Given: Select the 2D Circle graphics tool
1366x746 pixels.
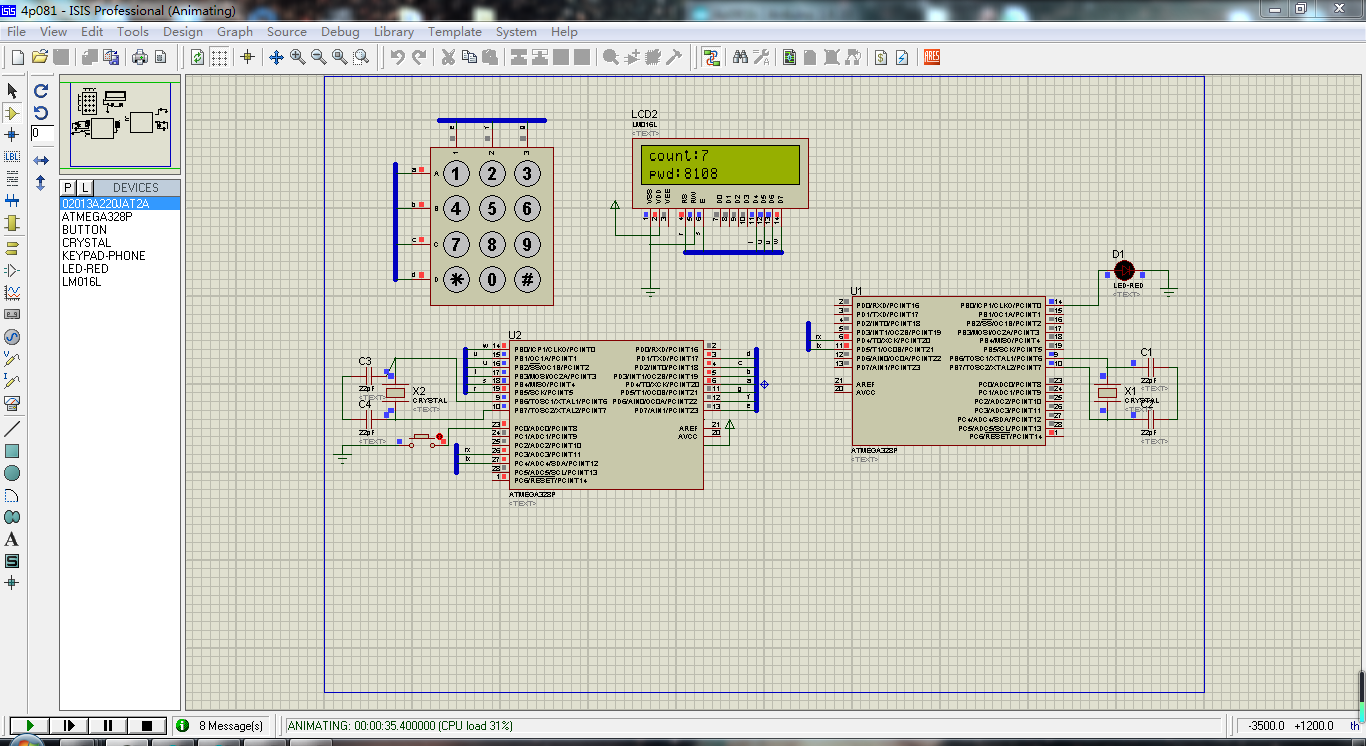Looking at the screenshot, I should tap(12, 473).
